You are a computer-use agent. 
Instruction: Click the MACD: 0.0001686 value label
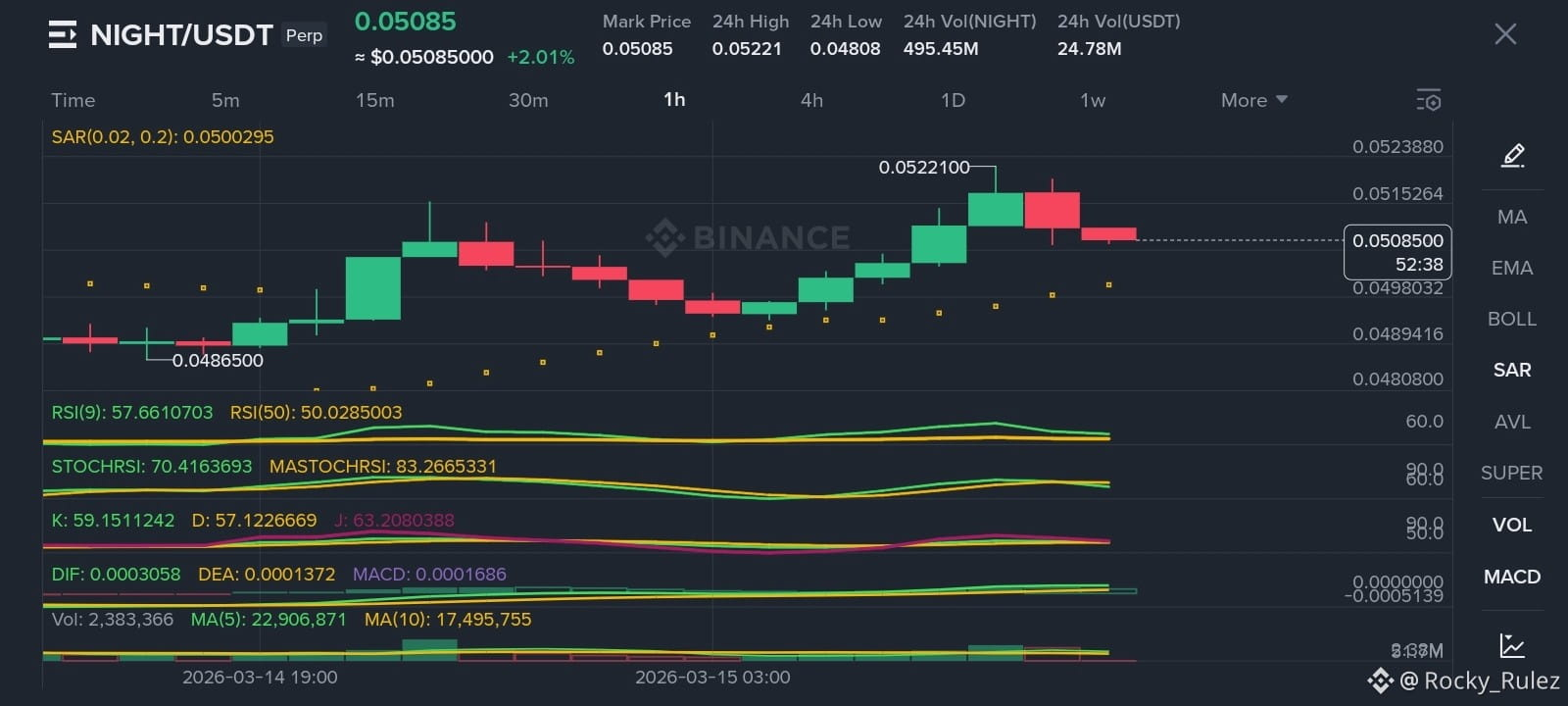(429, 574)
